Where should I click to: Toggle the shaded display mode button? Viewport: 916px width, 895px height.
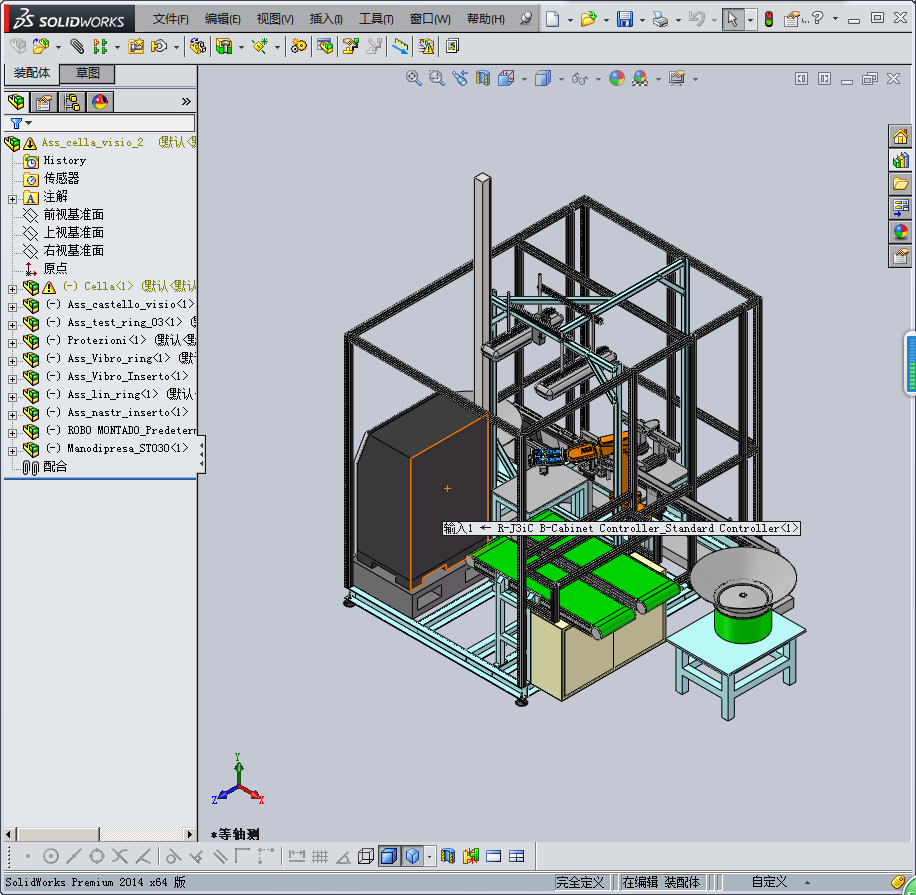(412, 856)
